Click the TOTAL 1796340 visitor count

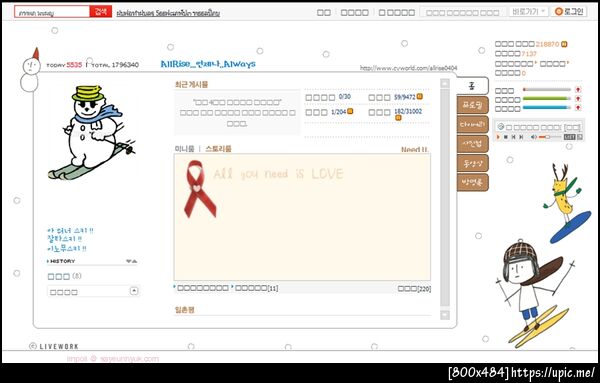pyautogui.click(x=115, y=65)
